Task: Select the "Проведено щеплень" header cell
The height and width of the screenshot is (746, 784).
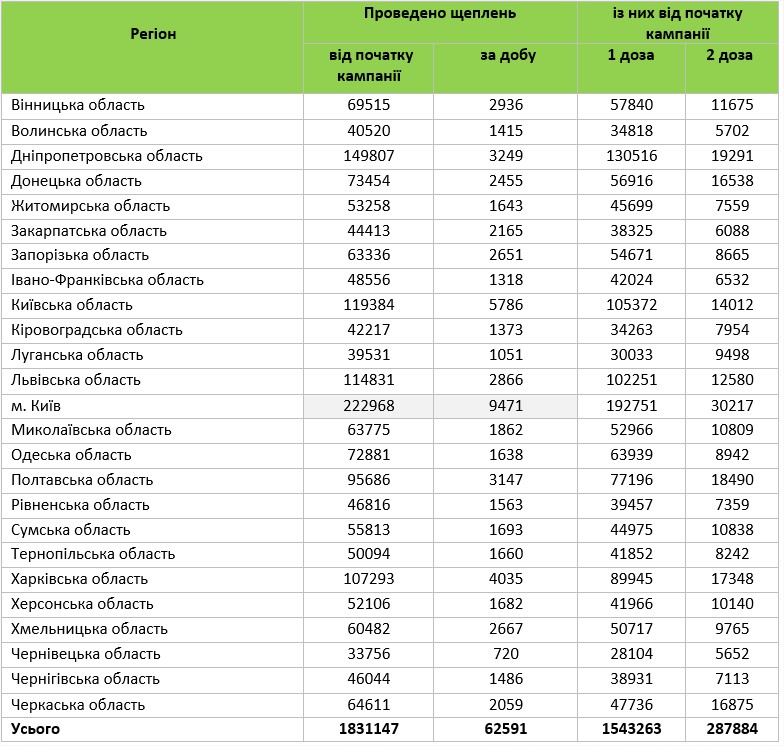Action: coord(440,14)
